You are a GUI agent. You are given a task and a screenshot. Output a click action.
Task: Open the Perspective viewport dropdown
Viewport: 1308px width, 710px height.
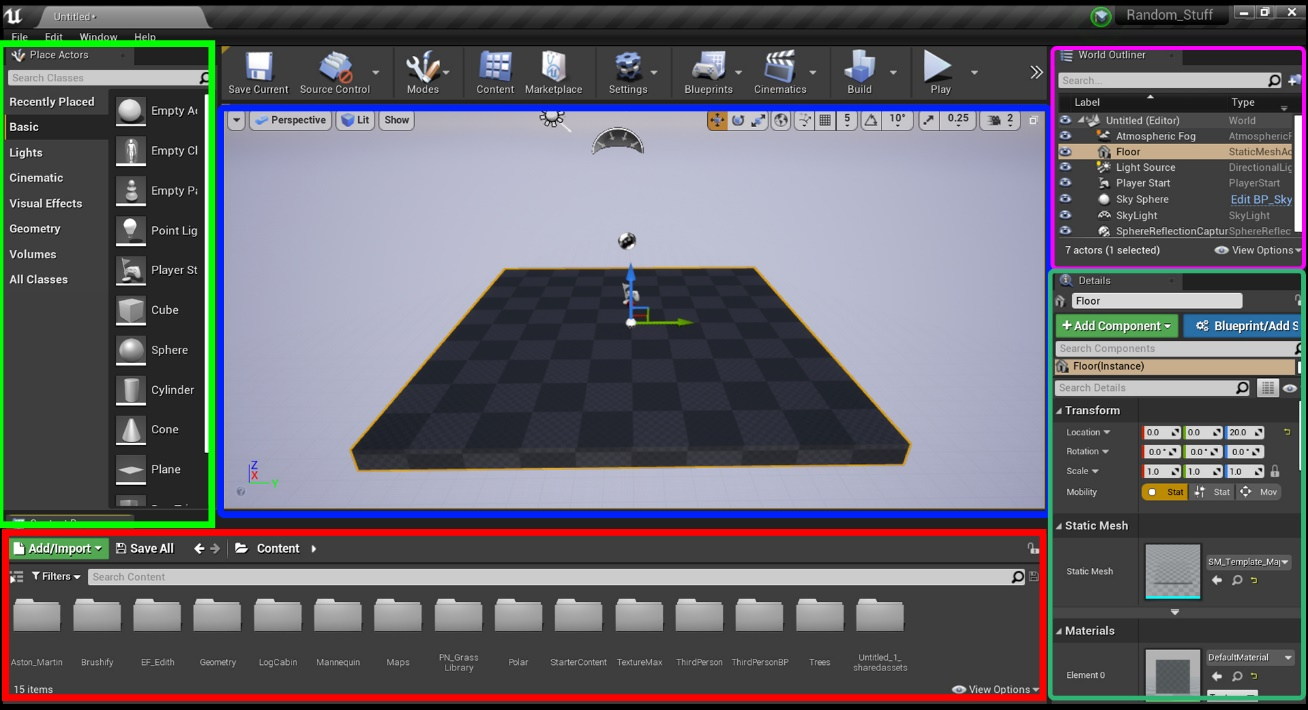click(x=290, y=120)
